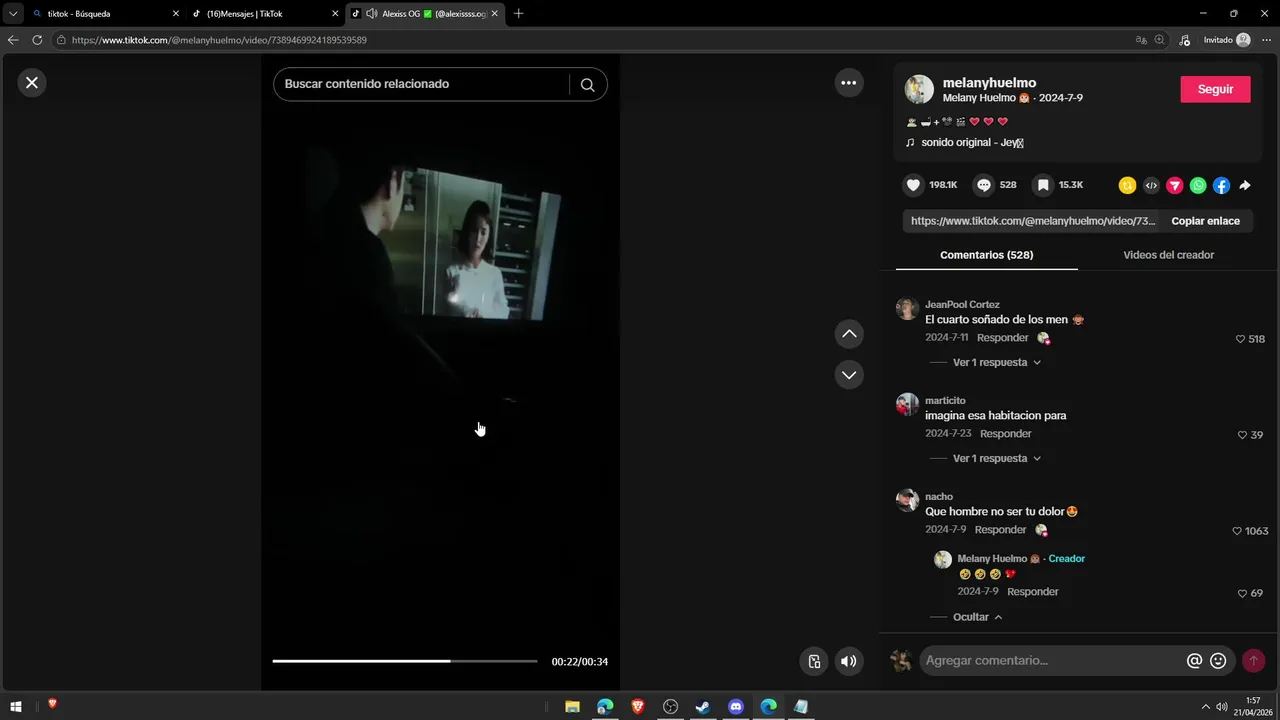Open the Windows Start menu
Screen dimensions: 1280x720
coord(15,707)
